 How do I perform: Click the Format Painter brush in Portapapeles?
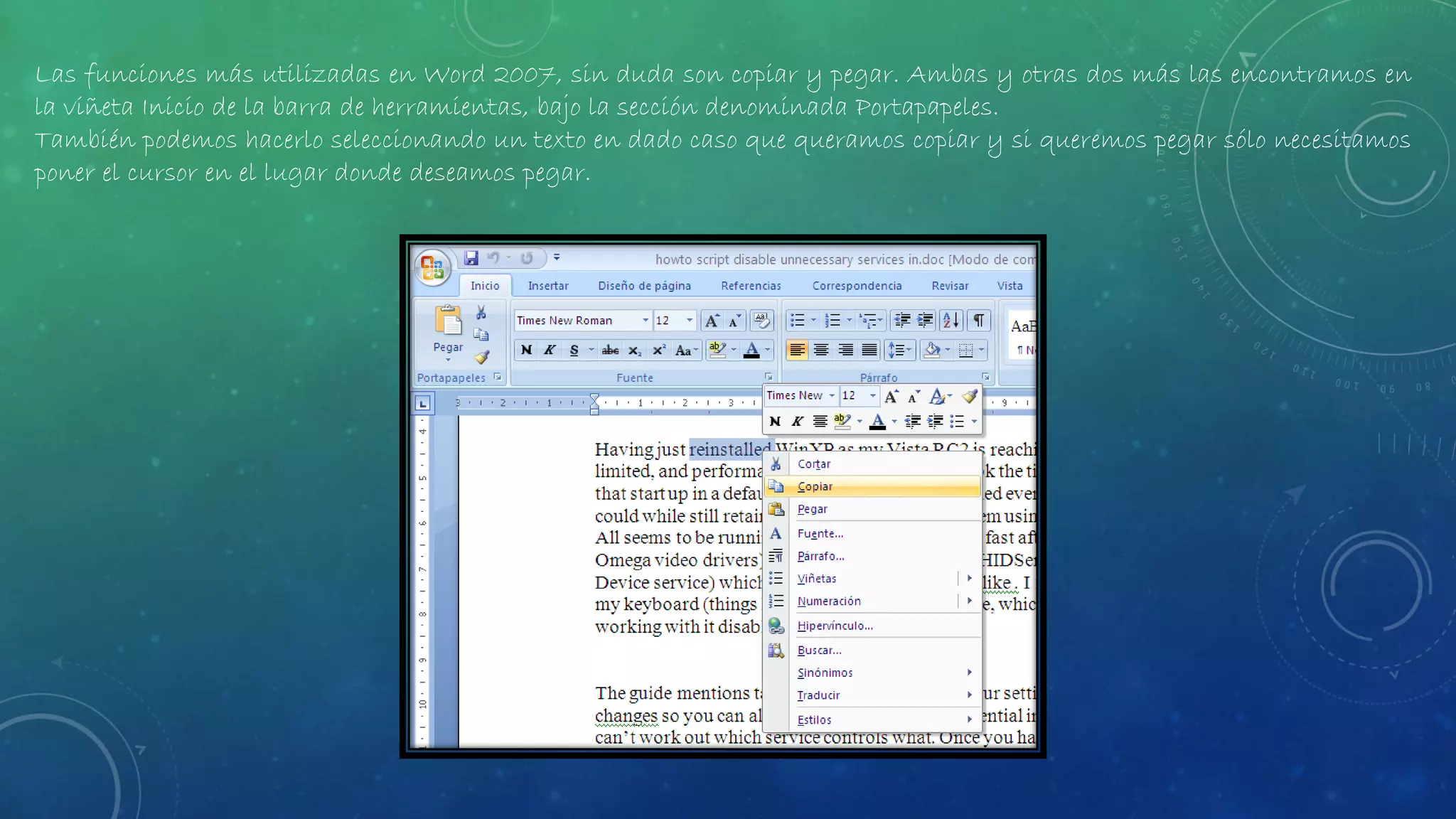pos(482,356)
